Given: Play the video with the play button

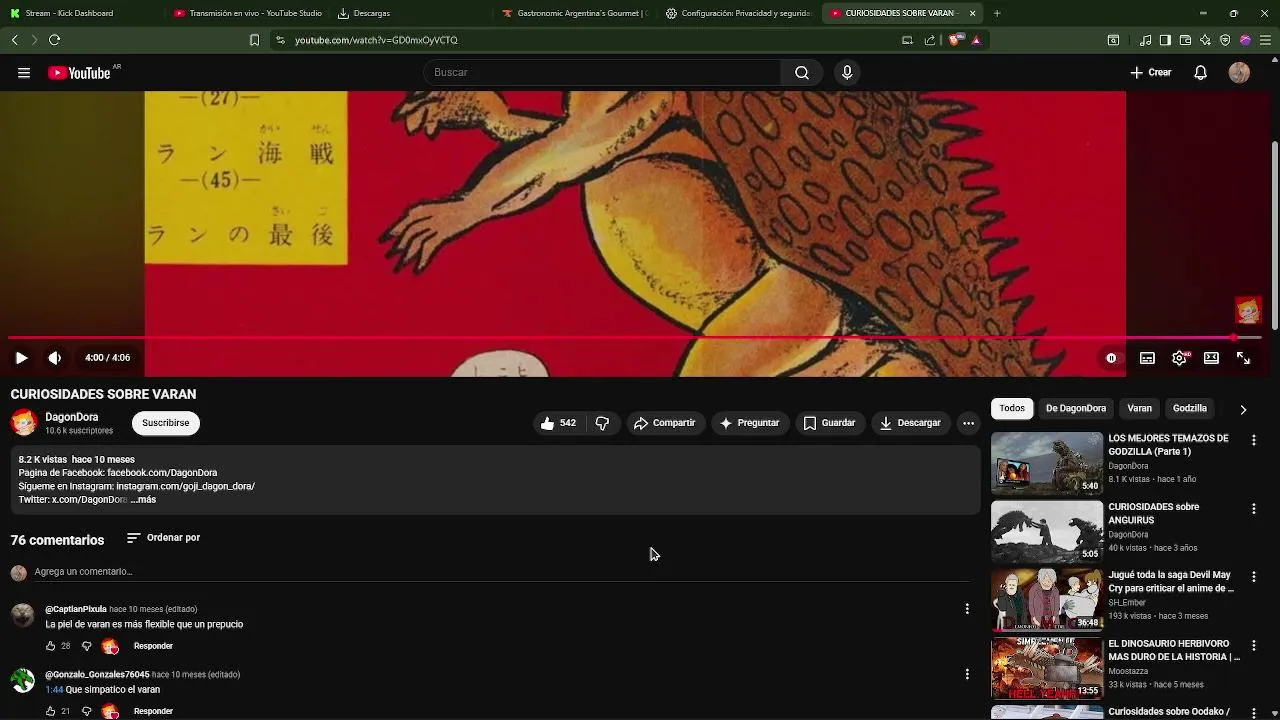Looking at the screenshot, I should click(21, 358).
